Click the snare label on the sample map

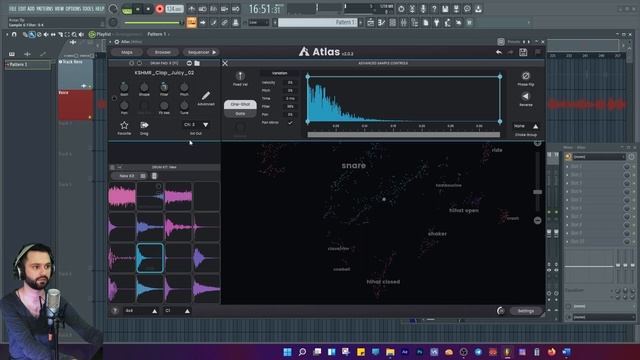[353, 165]
